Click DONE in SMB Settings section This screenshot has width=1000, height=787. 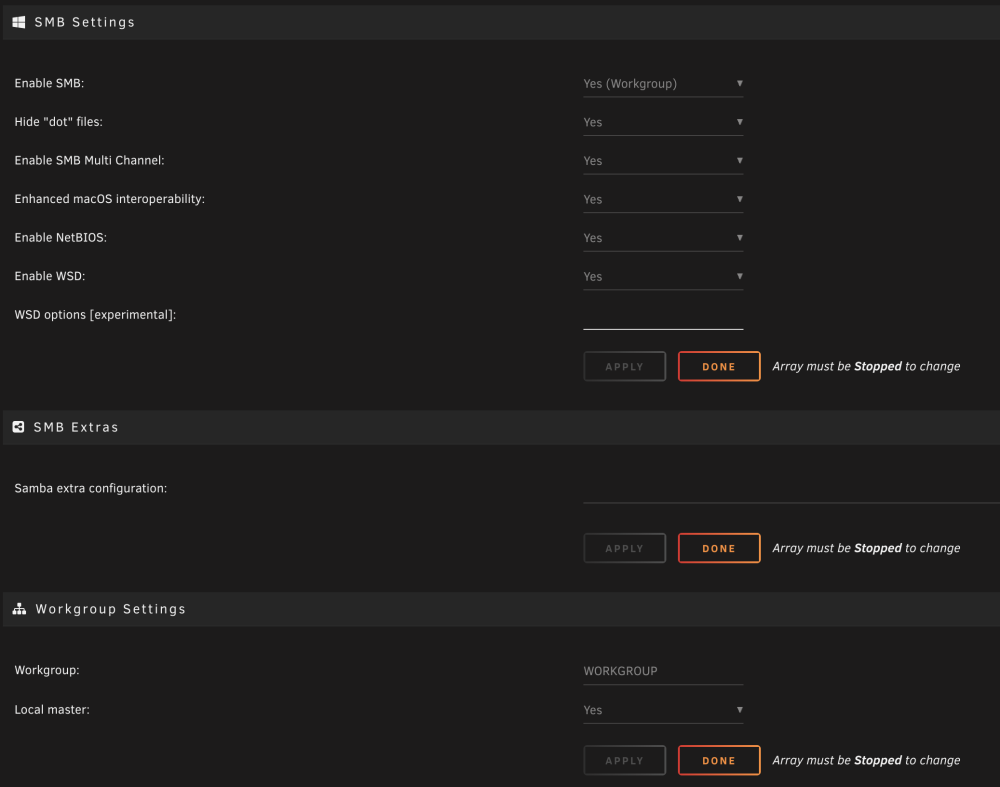point(719,367)
